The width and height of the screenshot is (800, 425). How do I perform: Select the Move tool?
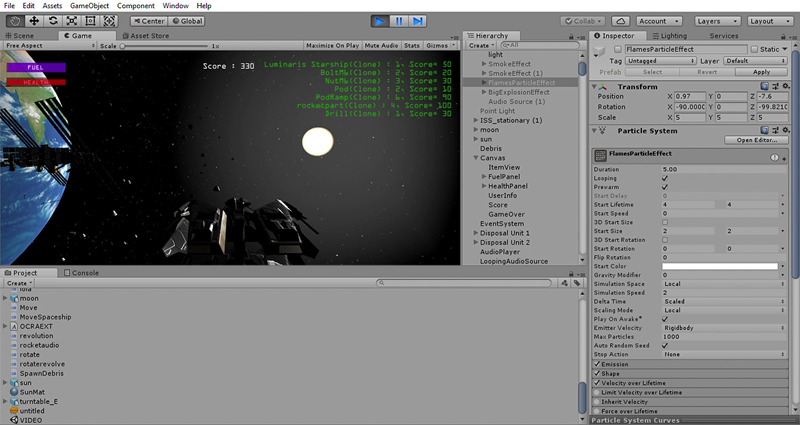point(33,20)
